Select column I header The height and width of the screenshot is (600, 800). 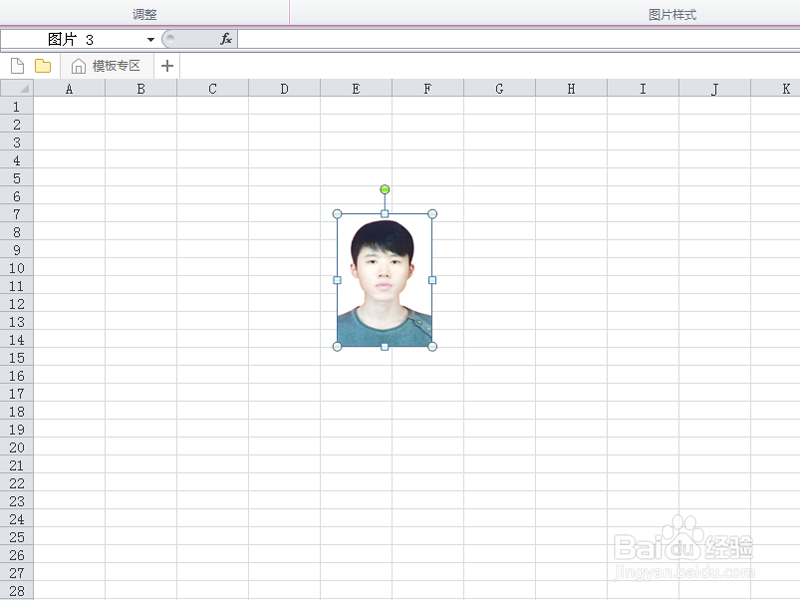tap(643, 89)
